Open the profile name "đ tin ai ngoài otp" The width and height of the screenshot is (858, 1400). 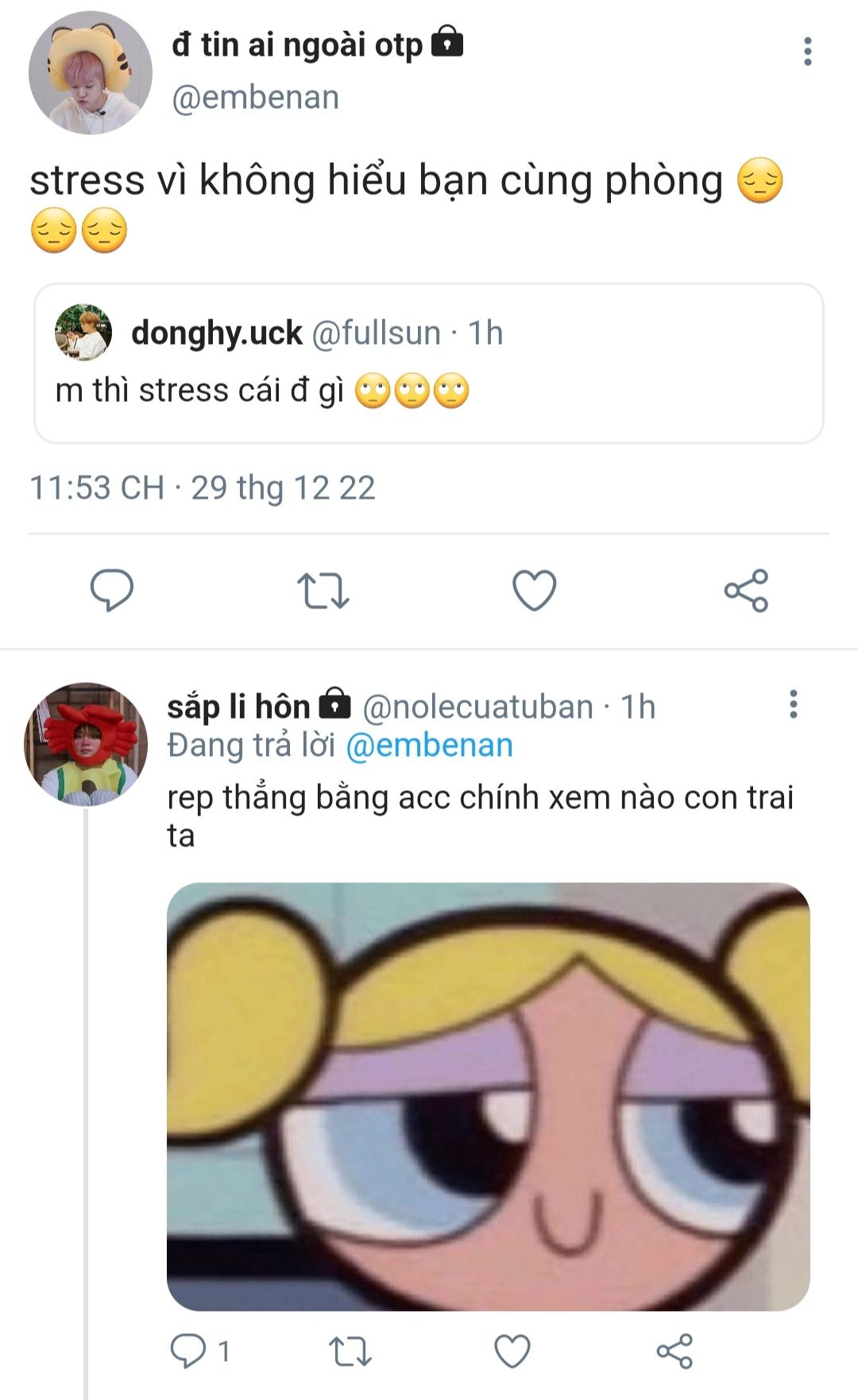pos(297,44)
